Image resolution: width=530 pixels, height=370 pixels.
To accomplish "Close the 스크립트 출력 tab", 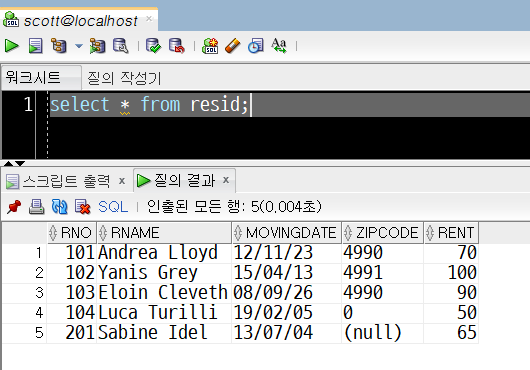I will point(122,181).
